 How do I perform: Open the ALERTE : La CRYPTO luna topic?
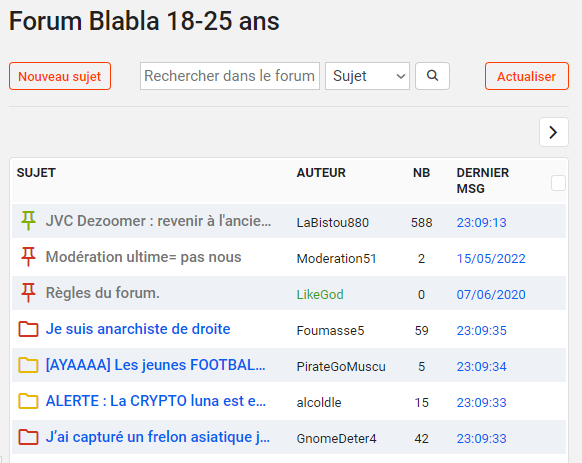pyautogui.click(x=156, y=401)
